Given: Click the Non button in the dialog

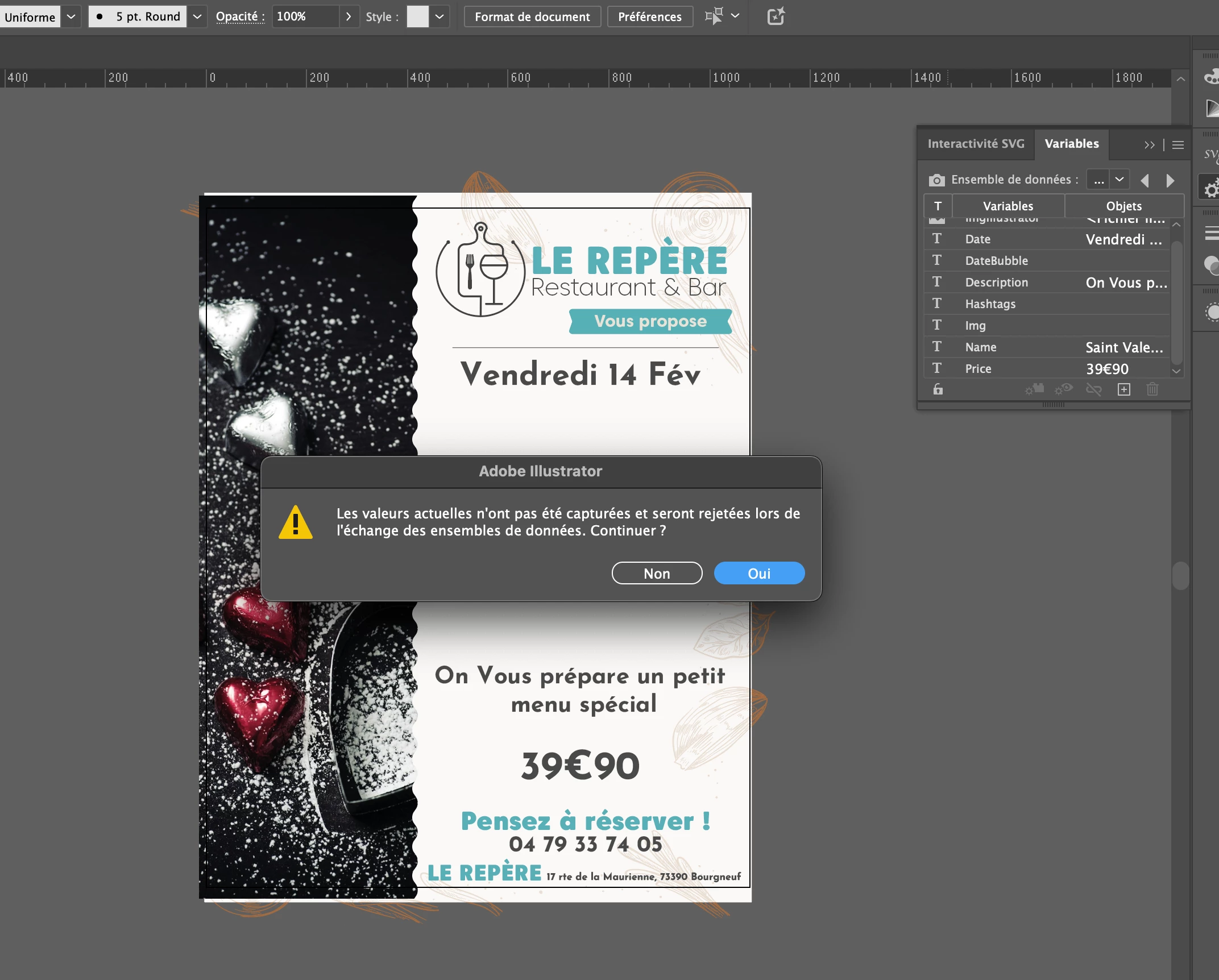Looking at the screenshot, I should (x=657, y=574).
